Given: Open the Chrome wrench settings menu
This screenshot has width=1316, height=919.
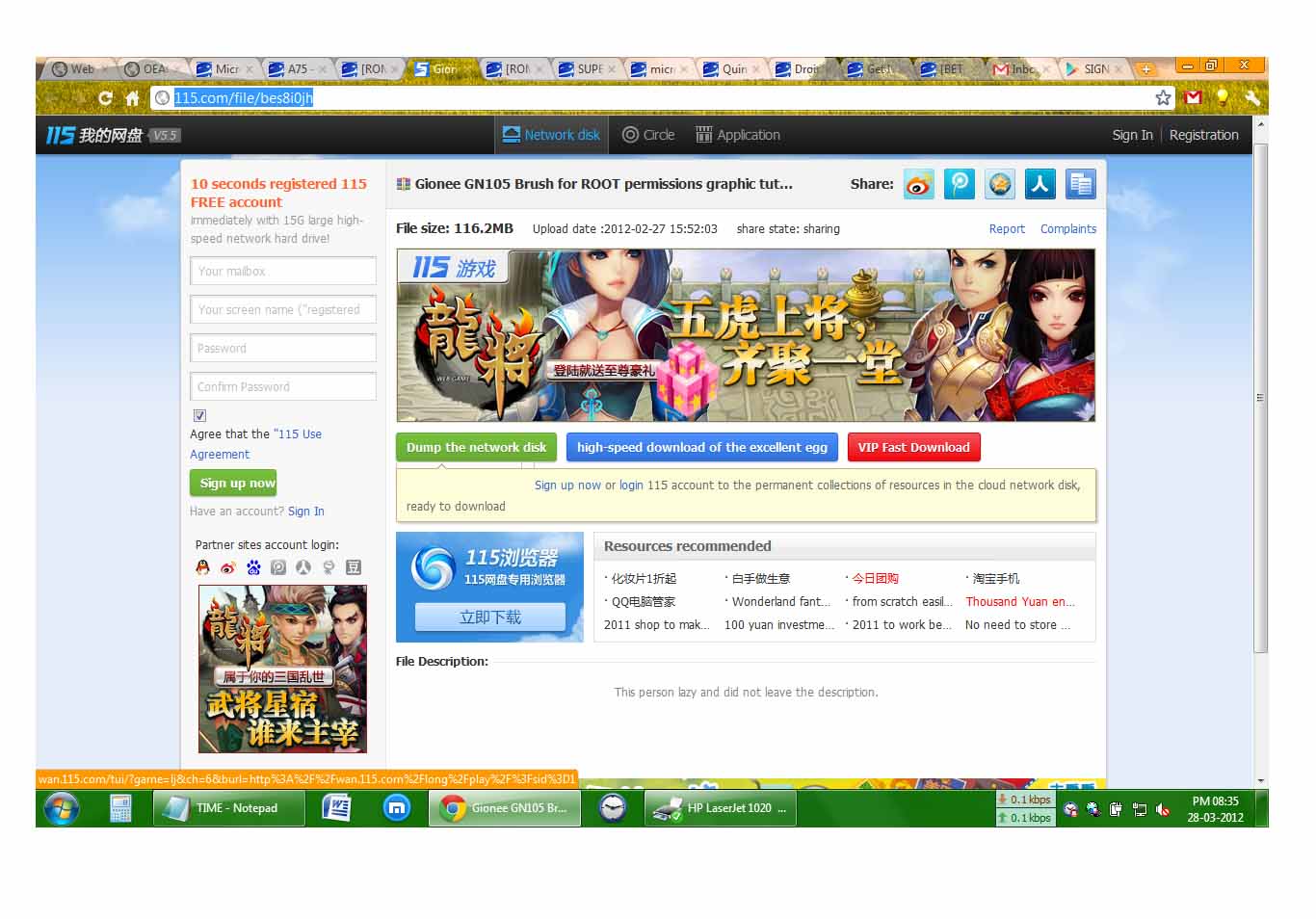Looking at the screenshot, I should tap(1251, 97).
